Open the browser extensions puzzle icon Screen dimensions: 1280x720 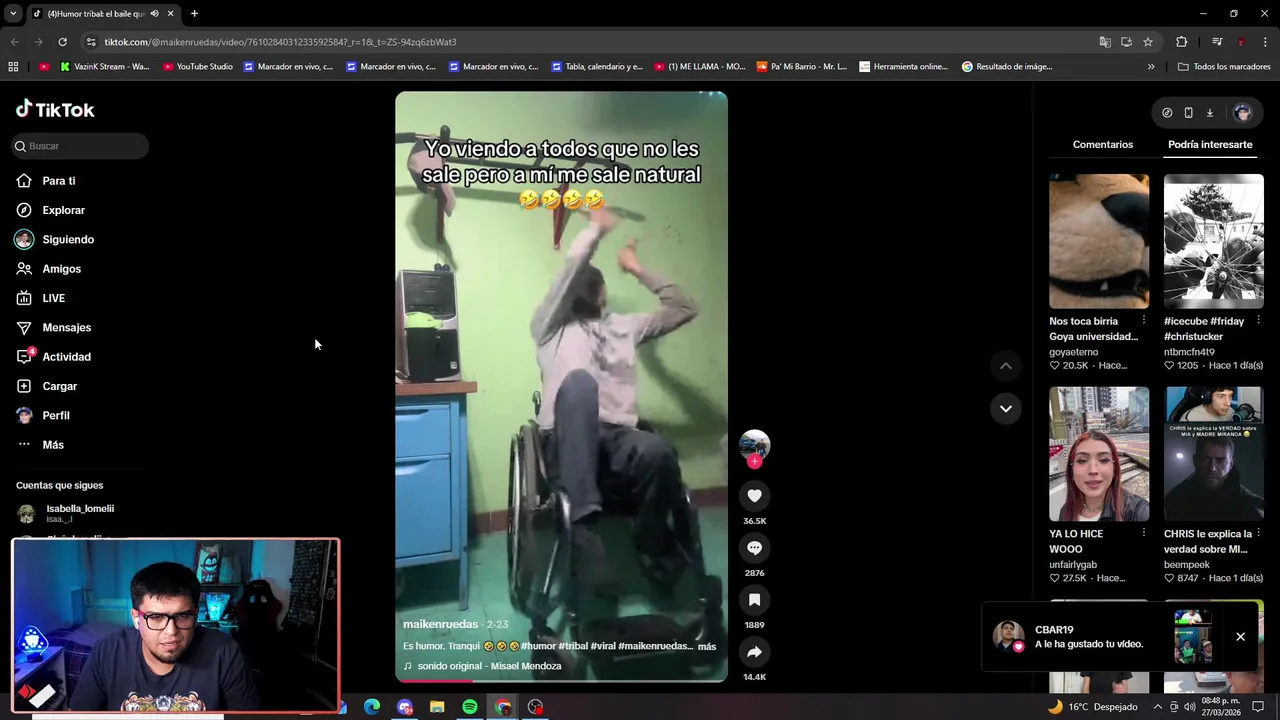(x=1182, y=42)
